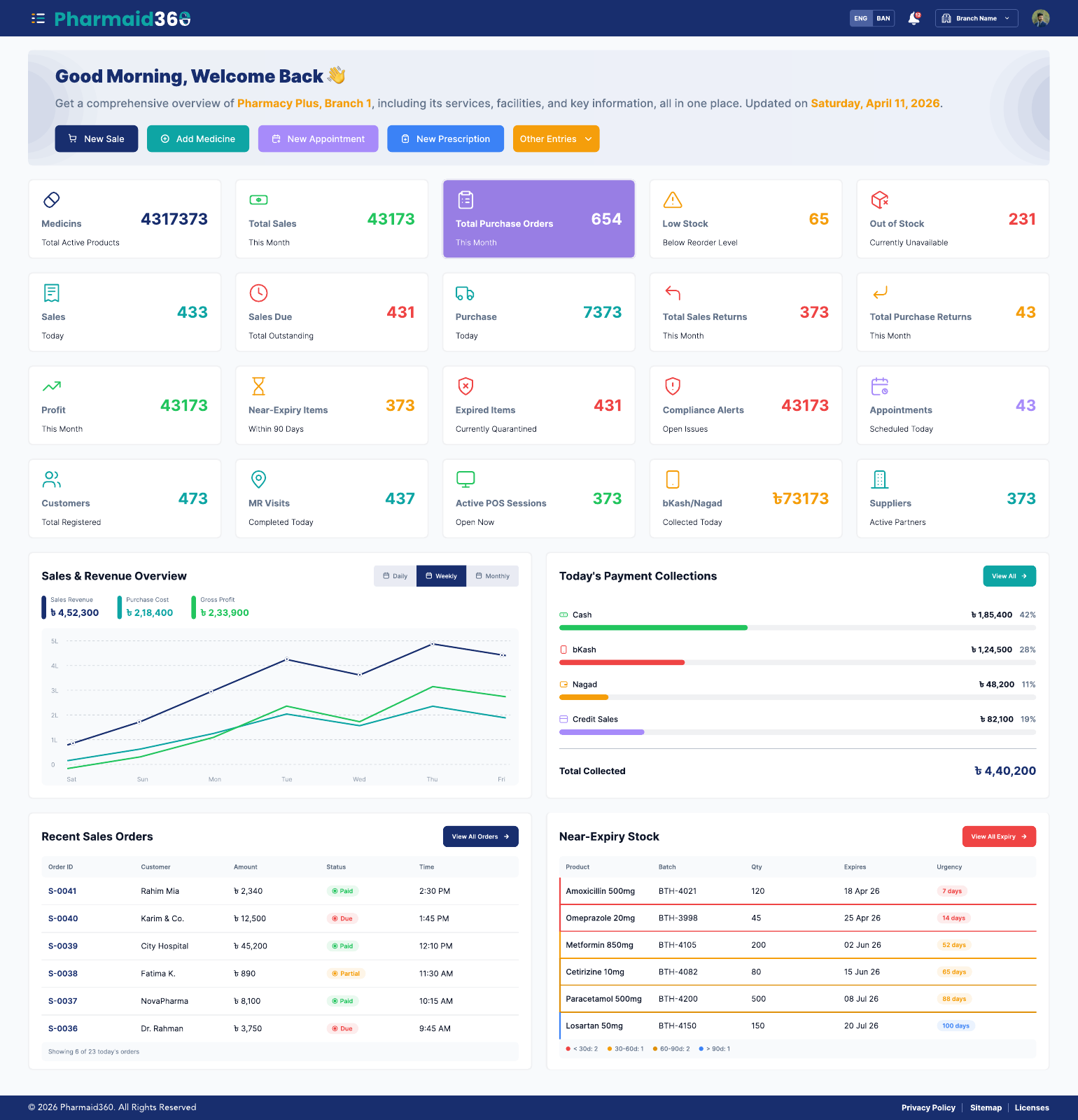Open order S-0036
The image size is (1078, 1120).
coord(63,1028)
